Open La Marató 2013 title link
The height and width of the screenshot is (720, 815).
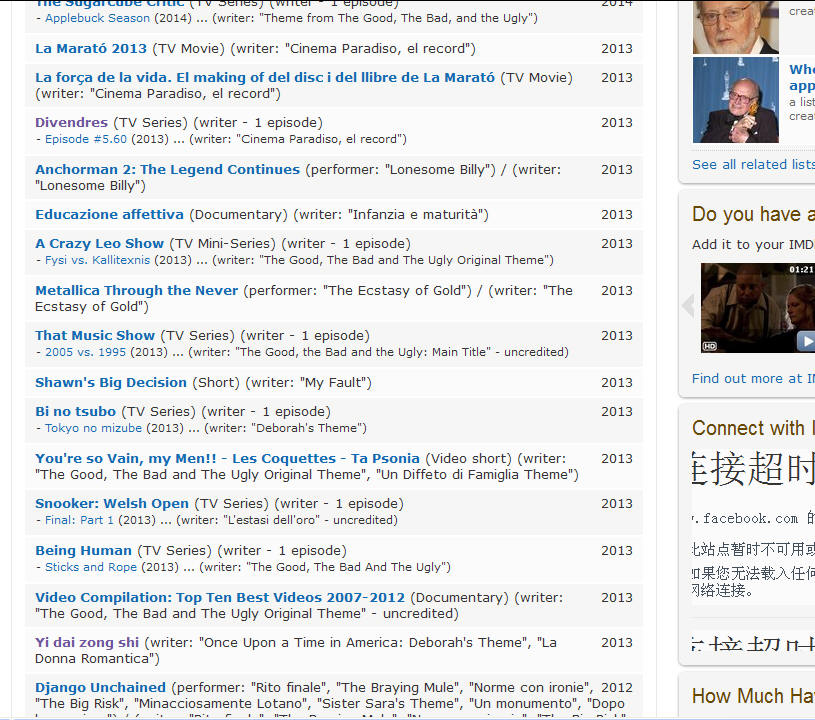tap(91, 48)
